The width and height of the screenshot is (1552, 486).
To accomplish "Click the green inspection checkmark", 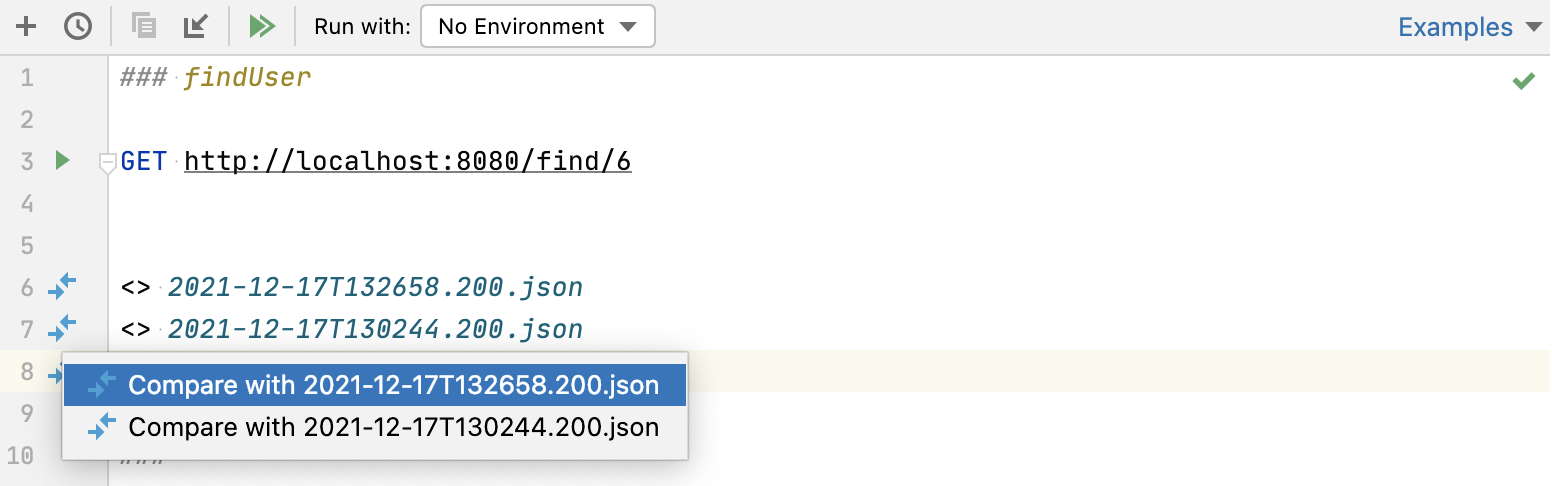I will point(1523,81).
